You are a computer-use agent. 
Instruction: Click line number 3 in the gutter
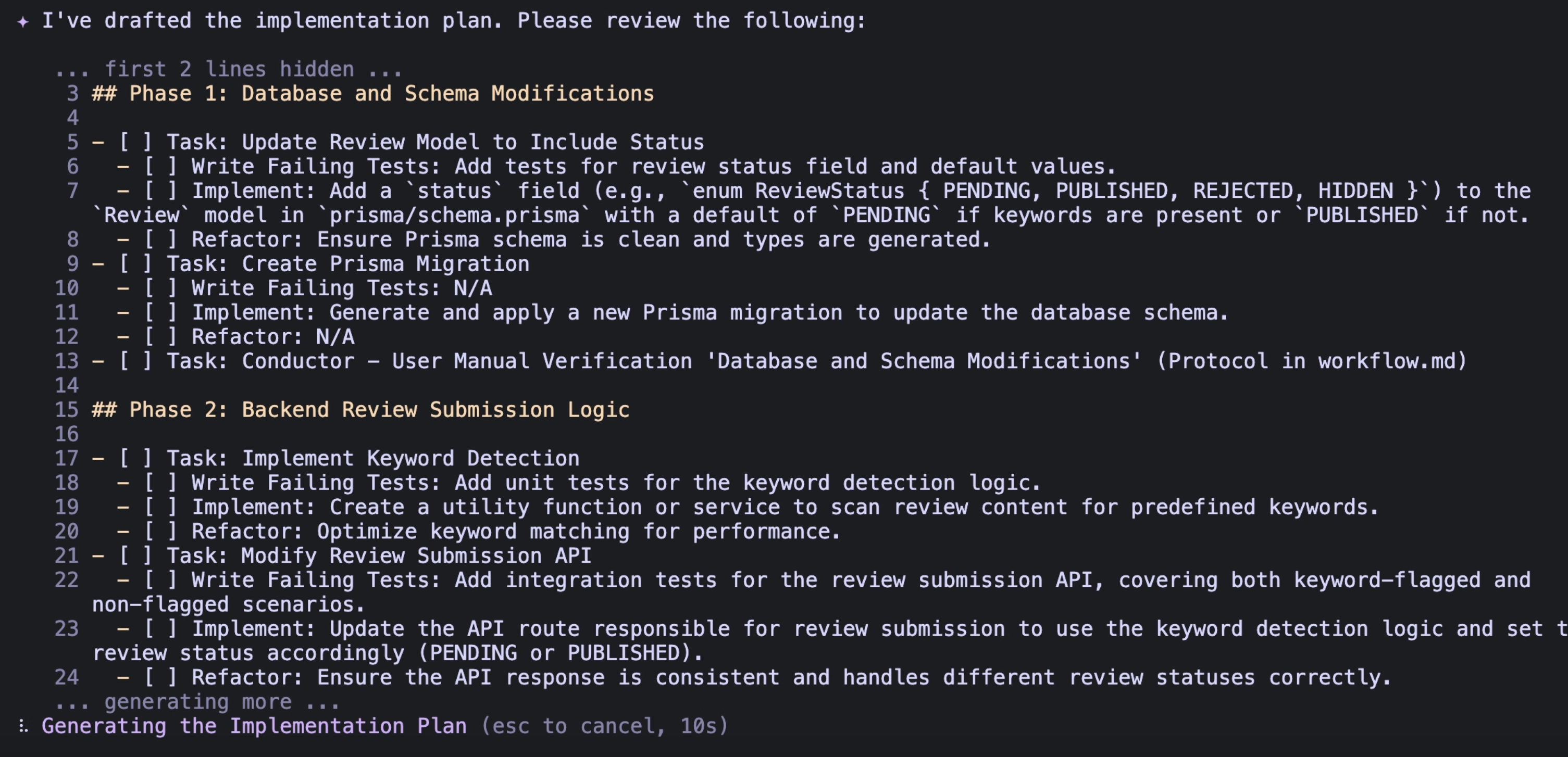[72, 94]
